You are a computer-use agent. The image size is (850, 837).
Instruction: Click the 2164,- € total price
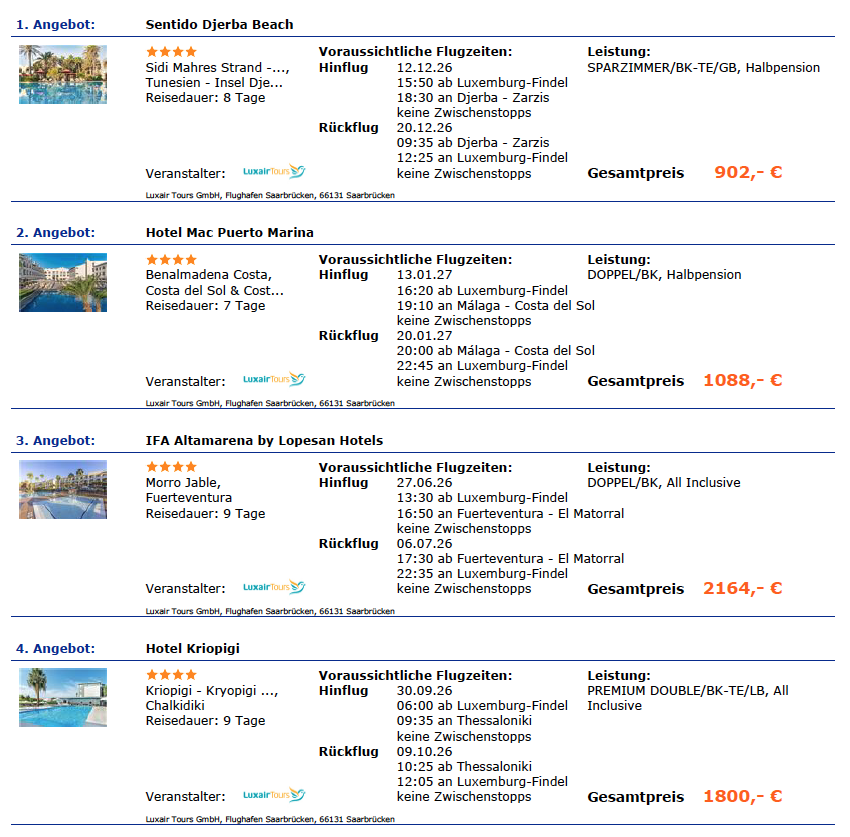coord(743,588)
